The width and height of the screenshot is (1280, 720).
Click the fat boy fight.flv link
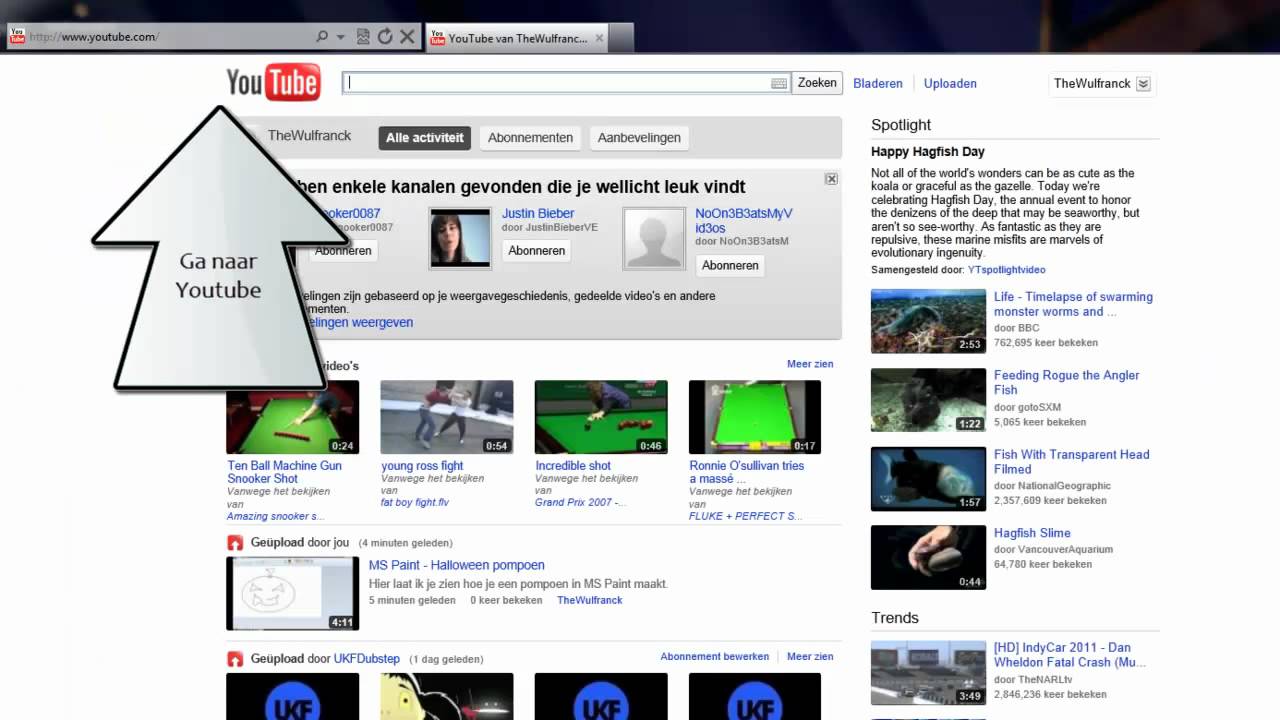click(x=415, y=502)
